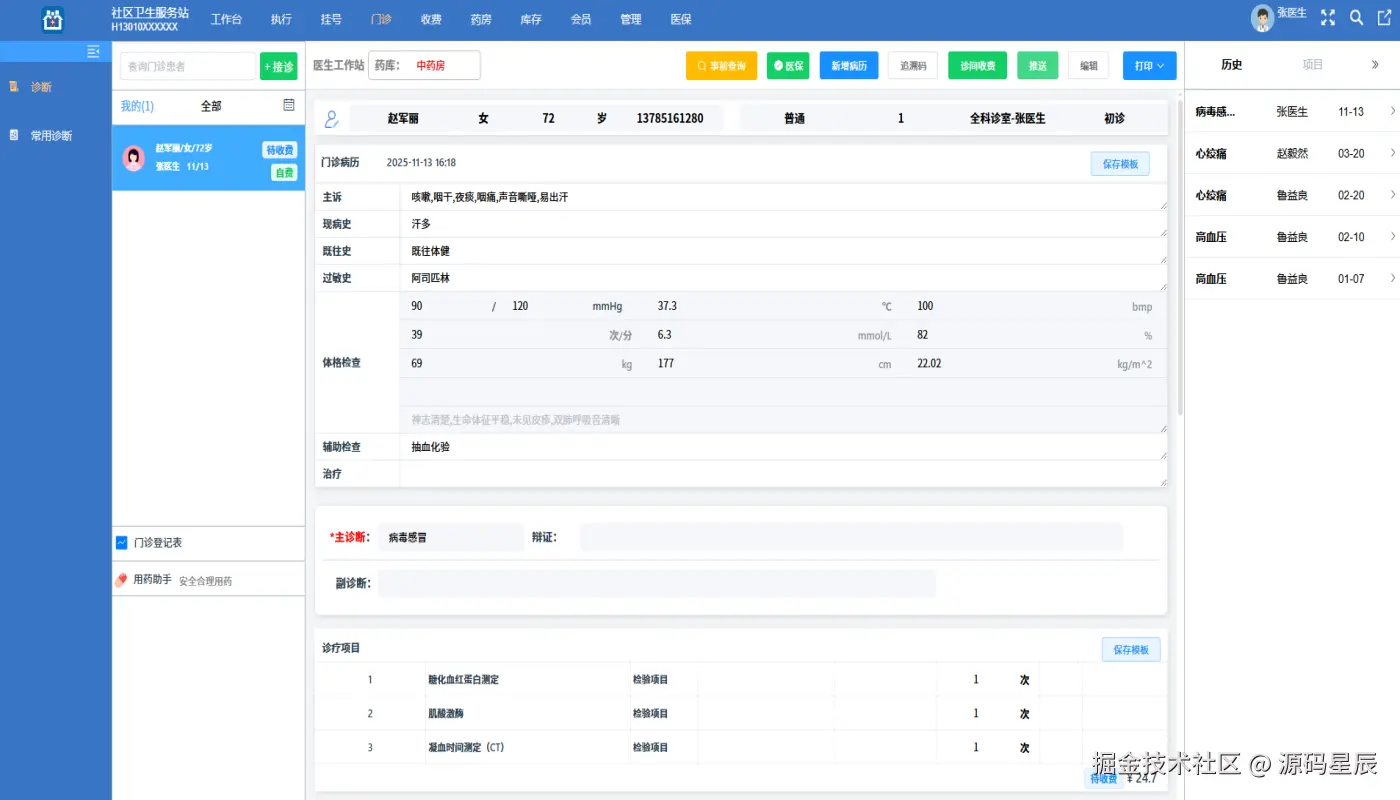Open the 库存 menu
The height and width of the screenshot is (800, 1400).
[531, 19]
